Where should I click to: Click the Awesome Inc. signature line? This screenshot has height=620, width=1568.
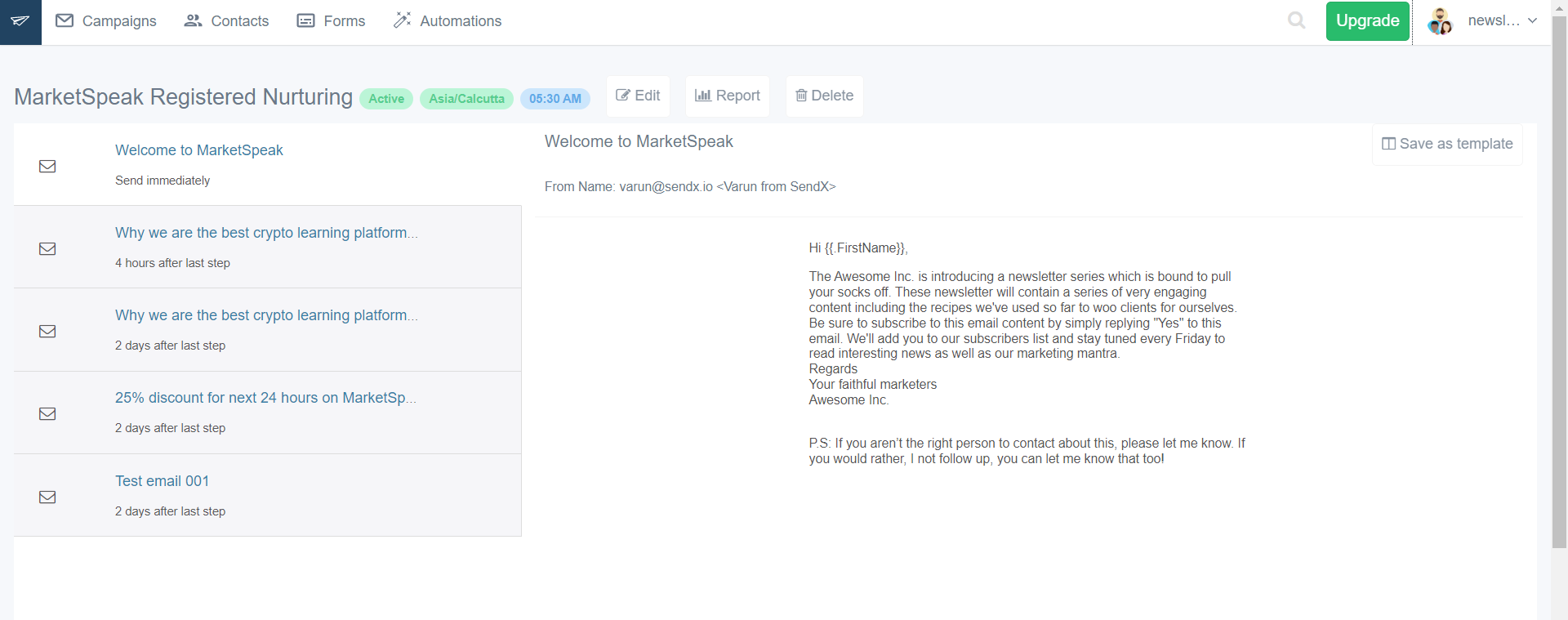pyautogui.click(x=849, y=400)
